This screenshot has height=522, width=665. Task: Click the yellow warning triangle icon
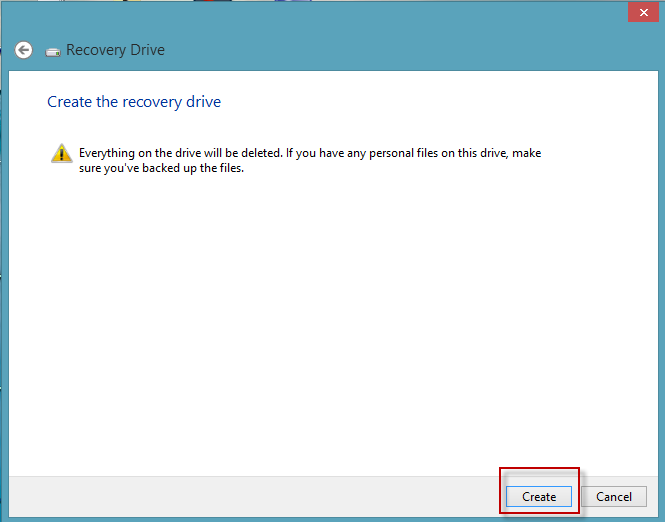point(61,153)
